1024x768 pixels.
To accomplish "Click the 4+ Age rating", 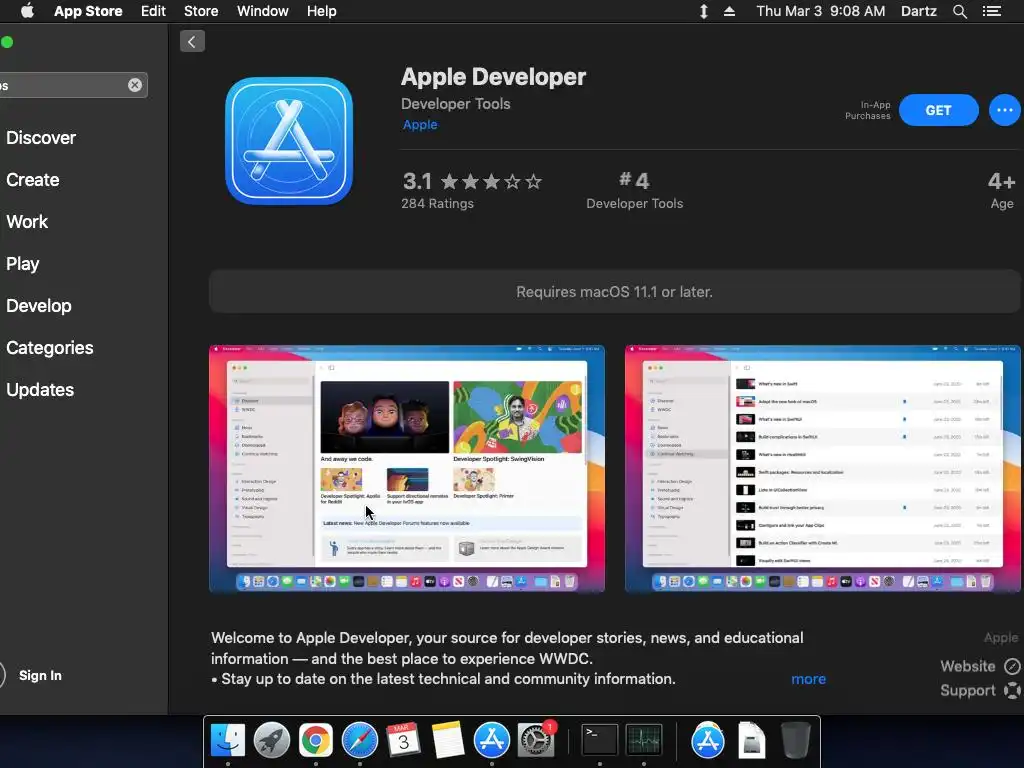I will point(1001,190).
